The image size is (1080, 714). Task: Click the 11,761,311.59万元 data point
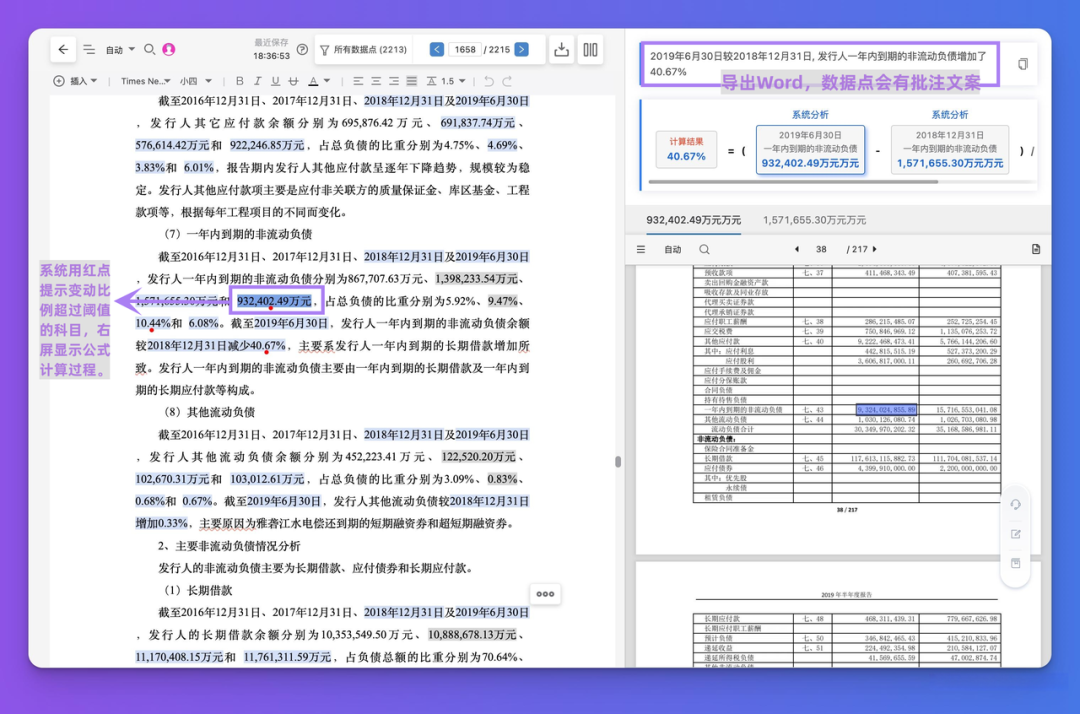[x=287, y=657]
